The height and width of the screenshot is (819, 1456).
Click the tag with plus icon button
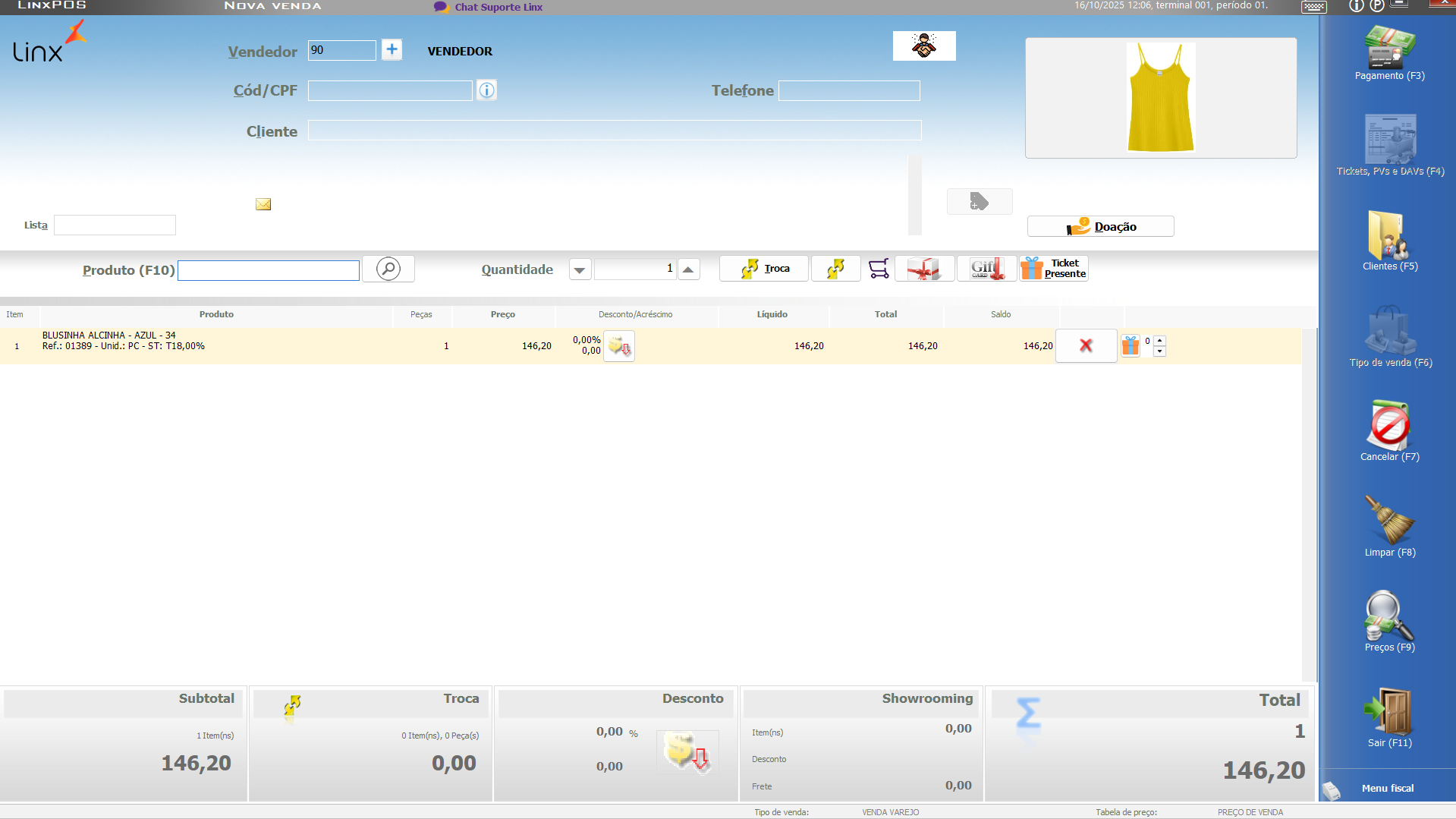980,202
